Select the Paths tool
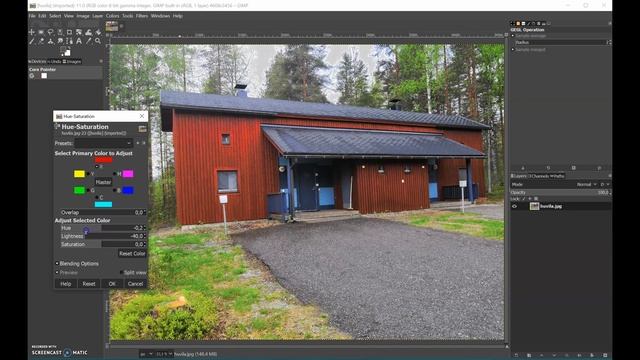Viewport: 640px width, 360px height. tap(69, 41)
